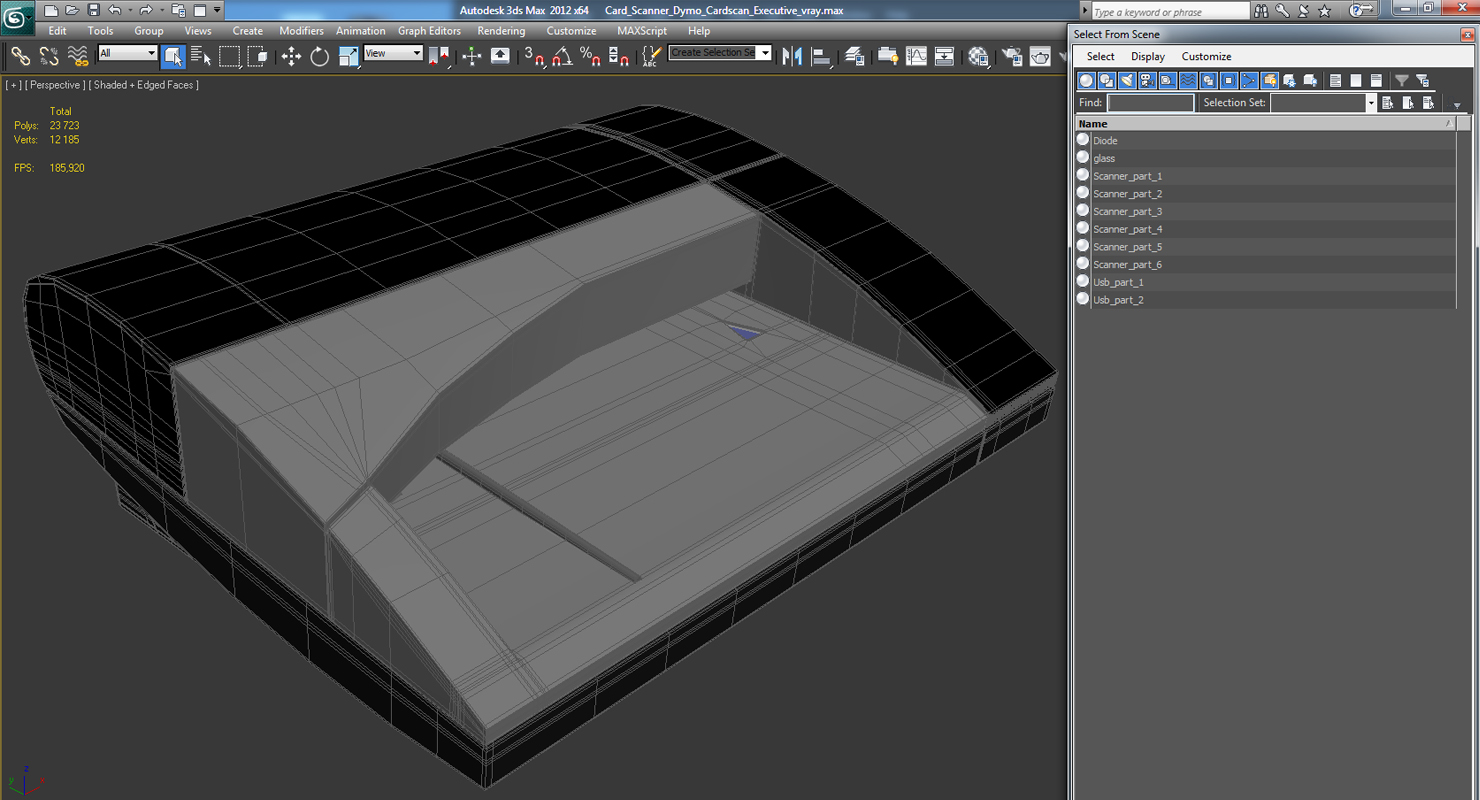Image resolution: width=1480 pixels, height=800 pixels.
Task: Click the Render teapot icon
Action: pyautogui.click(x=1040, y=56)
